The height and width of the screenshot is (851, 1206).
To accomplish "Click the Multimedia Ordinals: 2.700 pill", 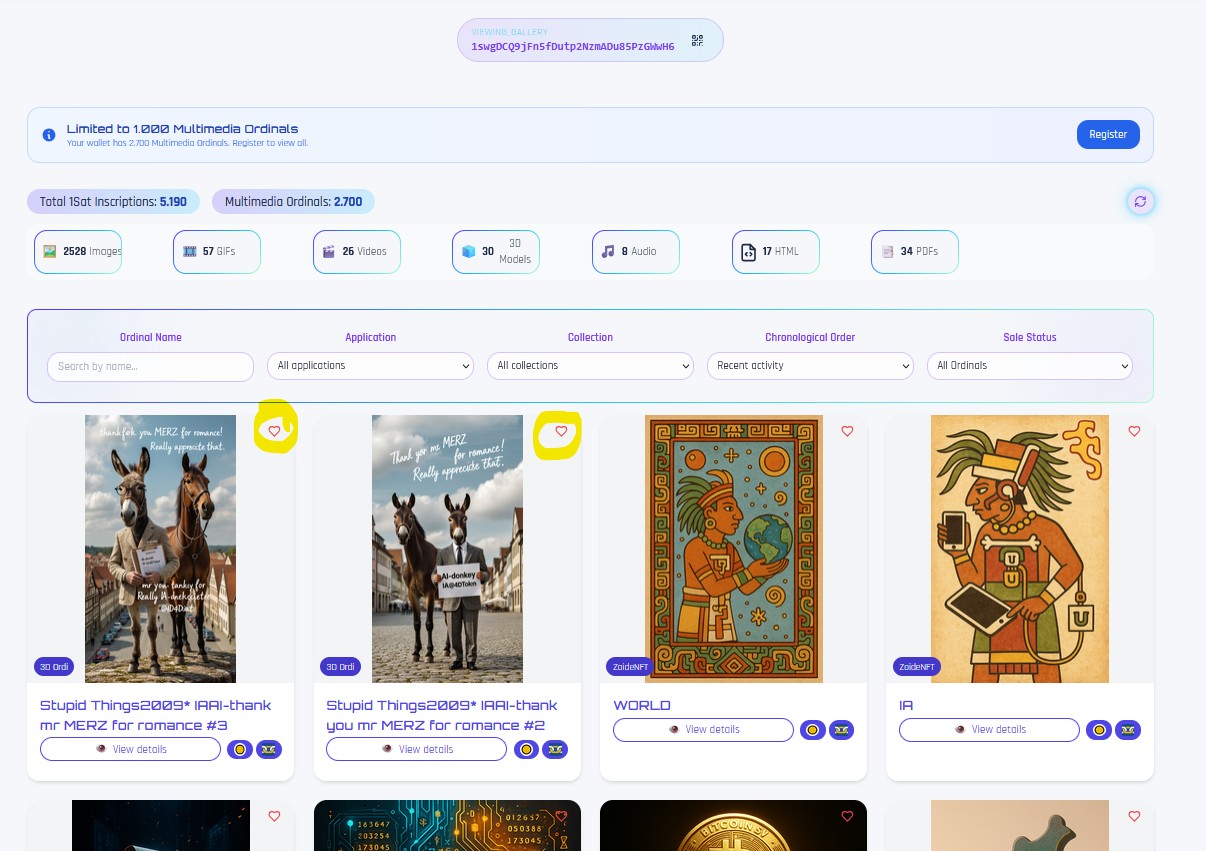I will click(293, 202).
